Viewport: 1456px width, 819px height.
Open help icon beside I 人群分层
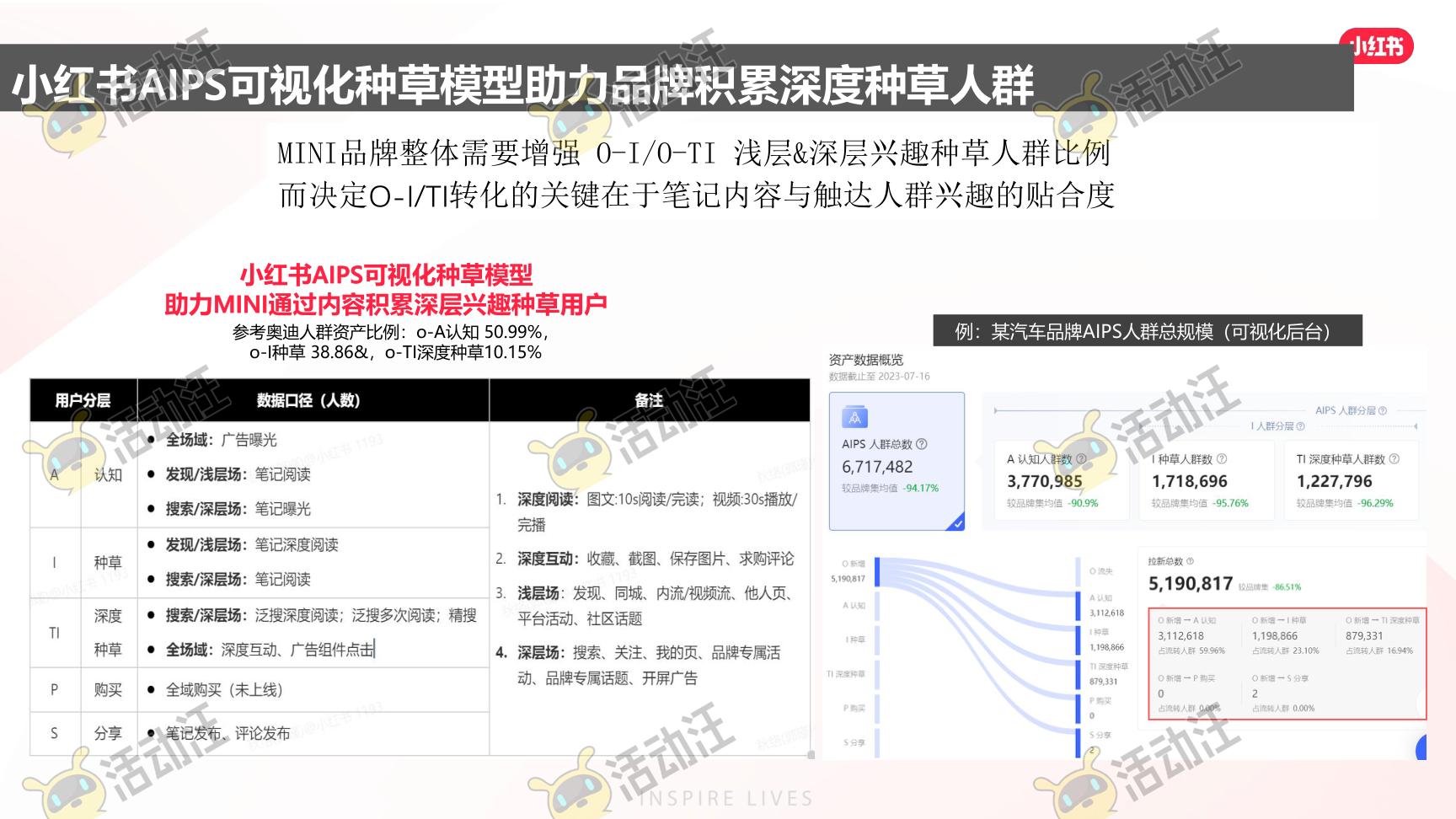click(x=1301, y=426)
